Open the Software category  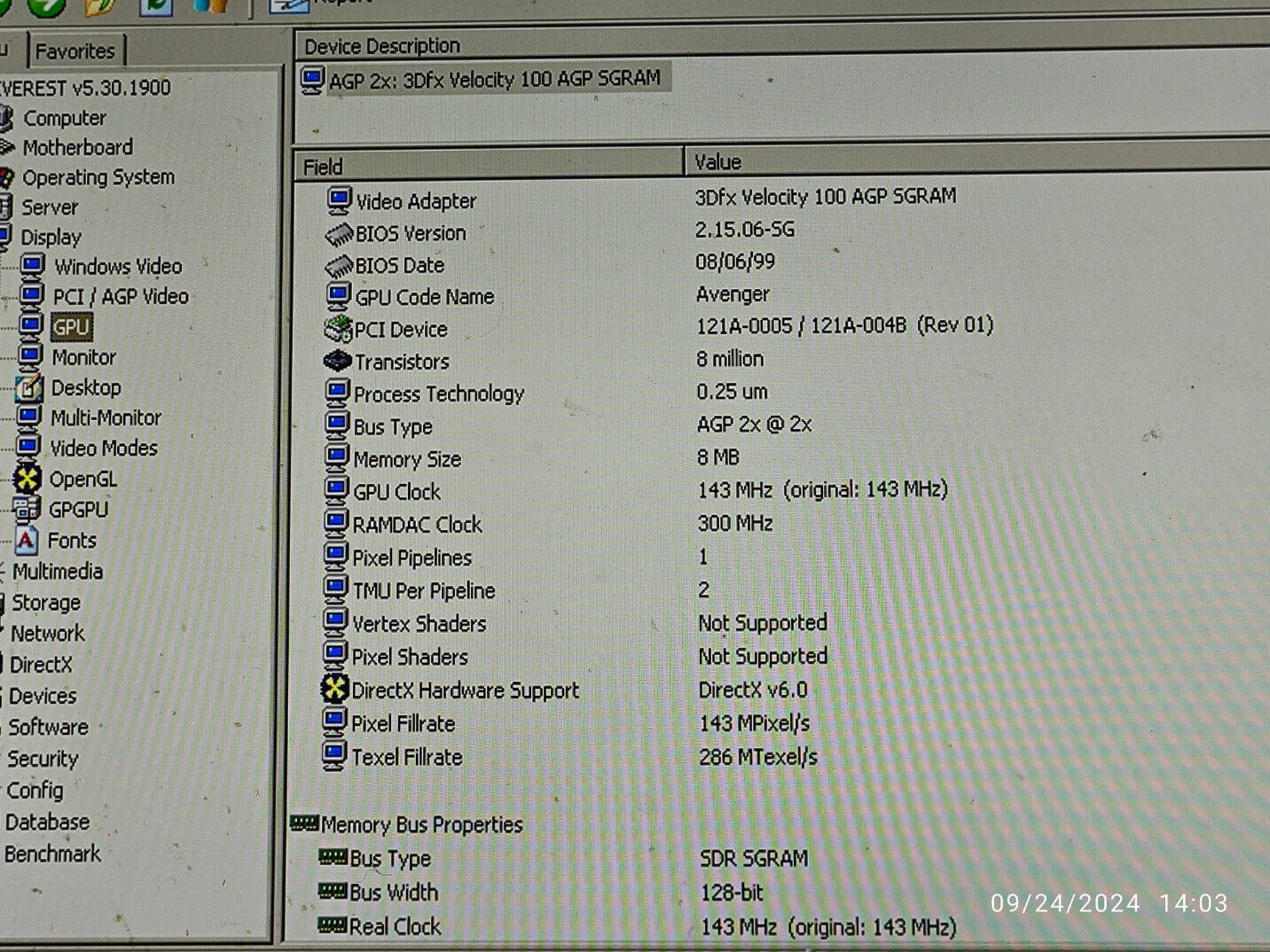[x=48, y=727]
